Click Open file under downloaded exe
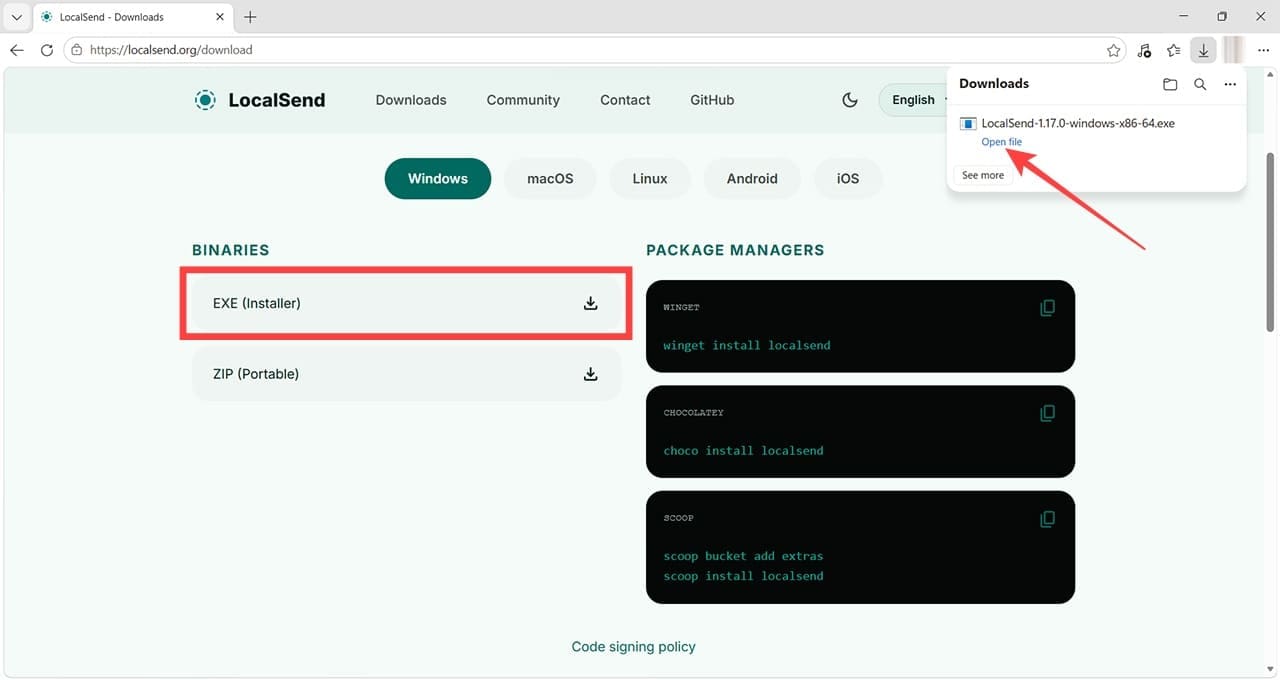This screenshot has height=680, width=1280. click(1001, 142)
